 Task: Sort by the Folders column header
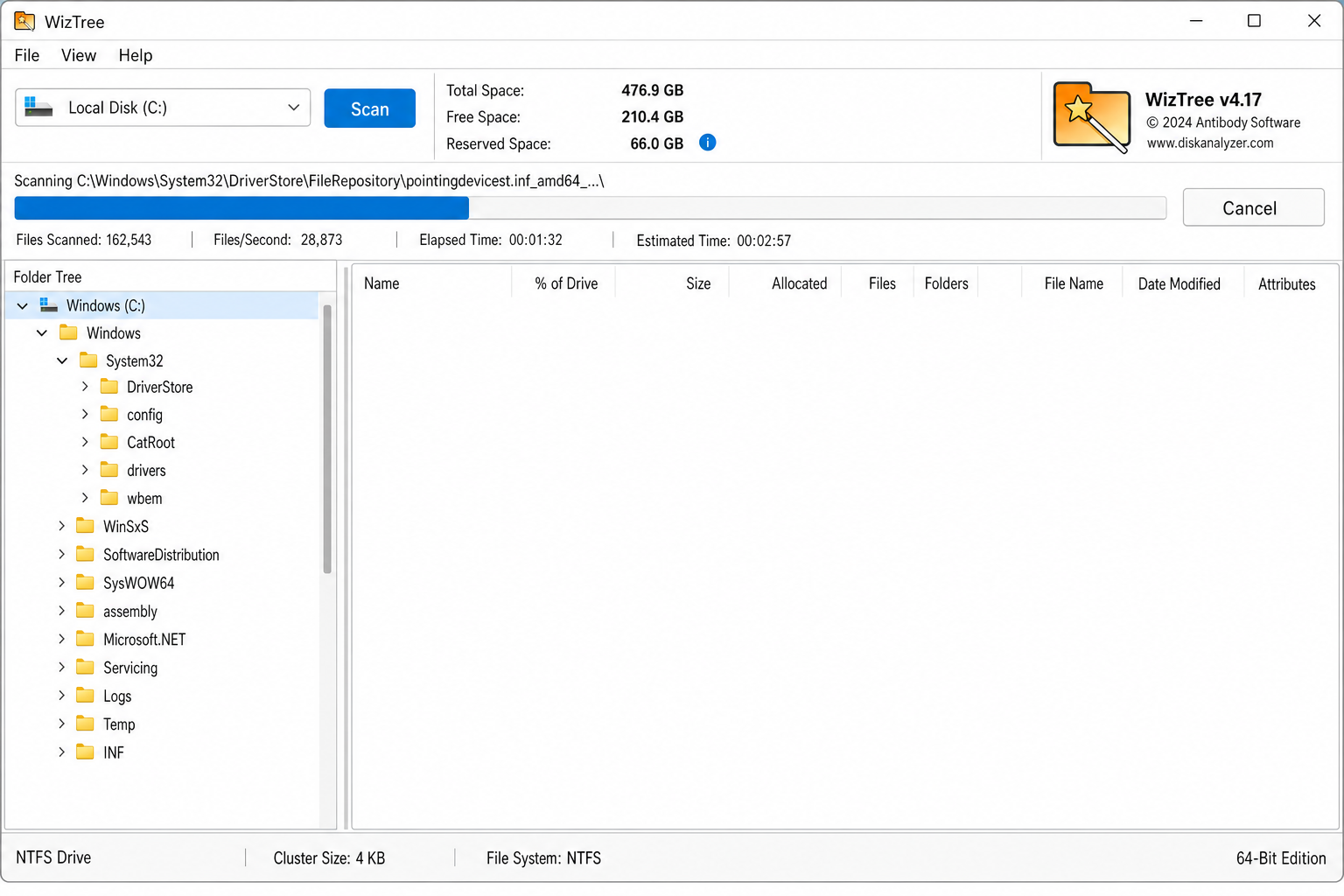pyautogui.click(x=946, y=283)
